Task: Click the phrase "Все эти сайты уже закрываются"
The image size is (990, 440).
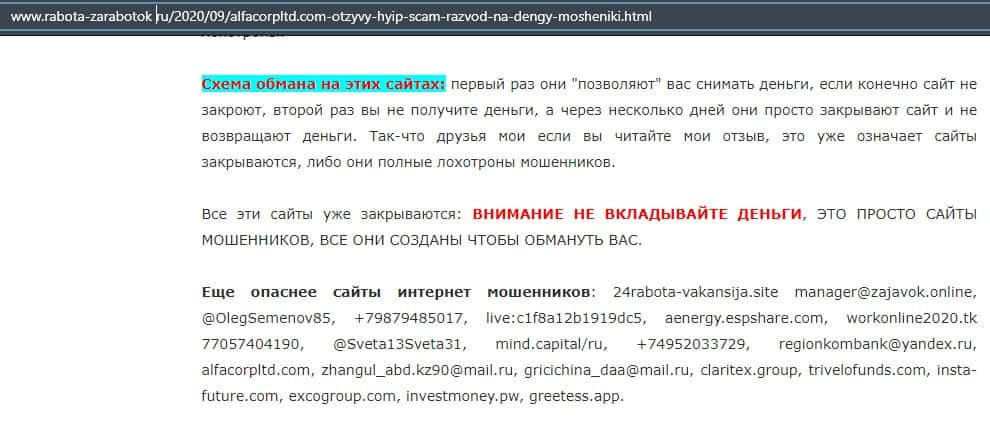Action: 330,214
